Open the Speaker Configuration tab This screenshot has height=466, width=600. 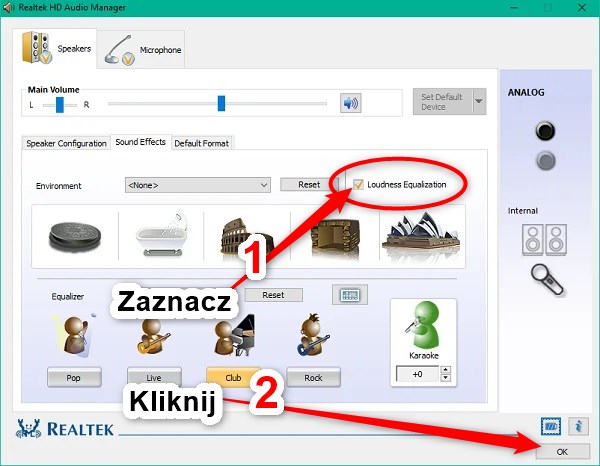pos(66,143)
